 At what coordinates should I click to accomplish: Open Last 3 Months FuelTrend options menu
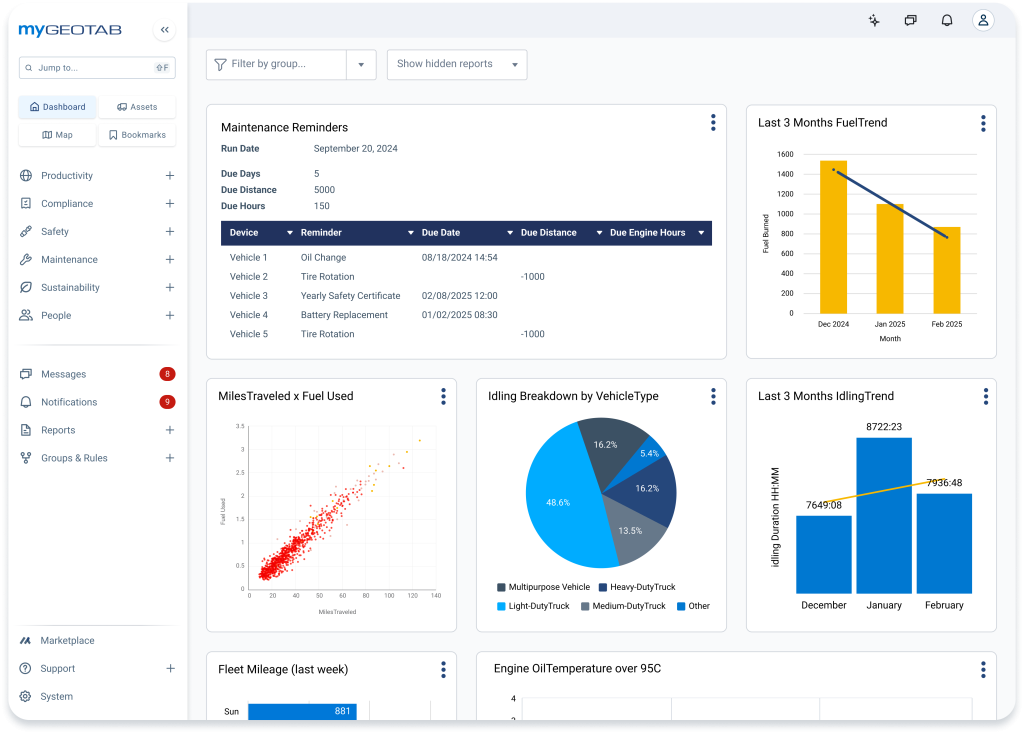click(x=983, y=123)
